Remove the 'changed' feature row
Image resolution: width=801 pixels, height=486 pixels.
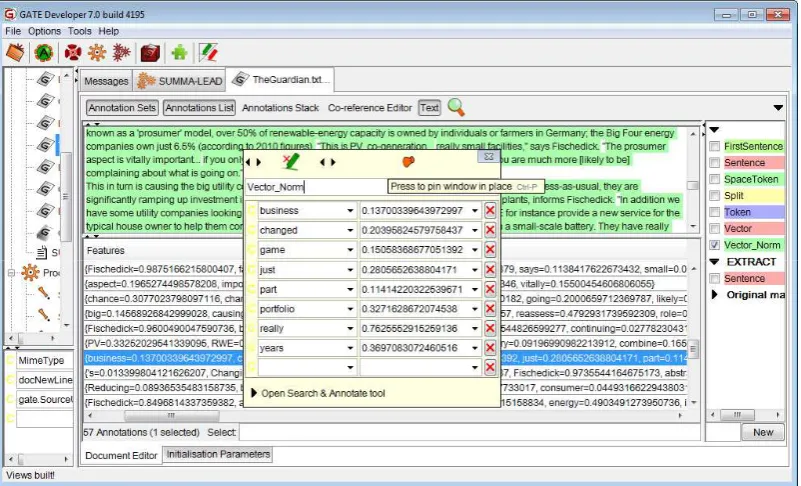pos(490,230)
